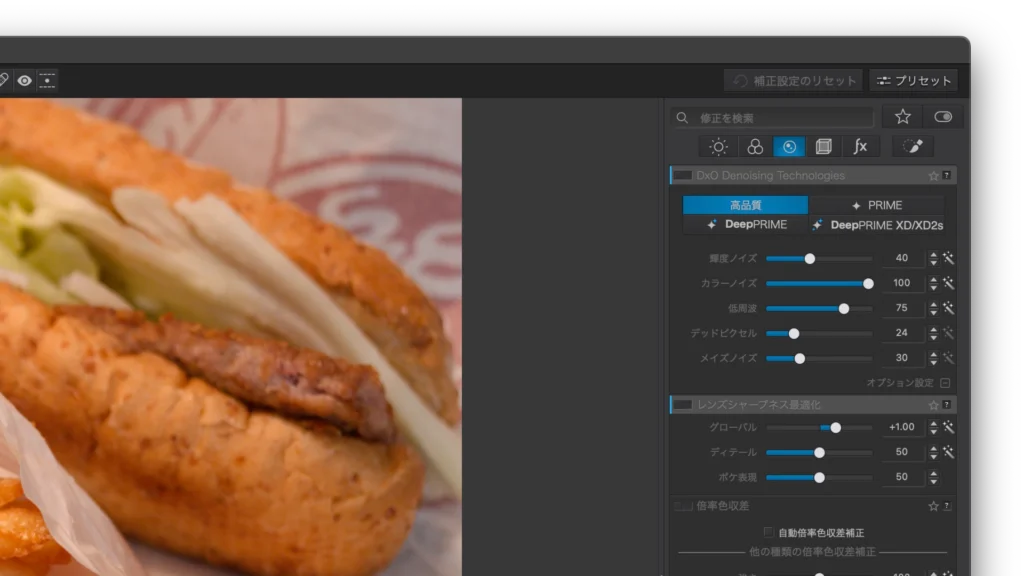Select the PRIME denoising mode
The image size is (1024, 576).
[x=877, y=205]
